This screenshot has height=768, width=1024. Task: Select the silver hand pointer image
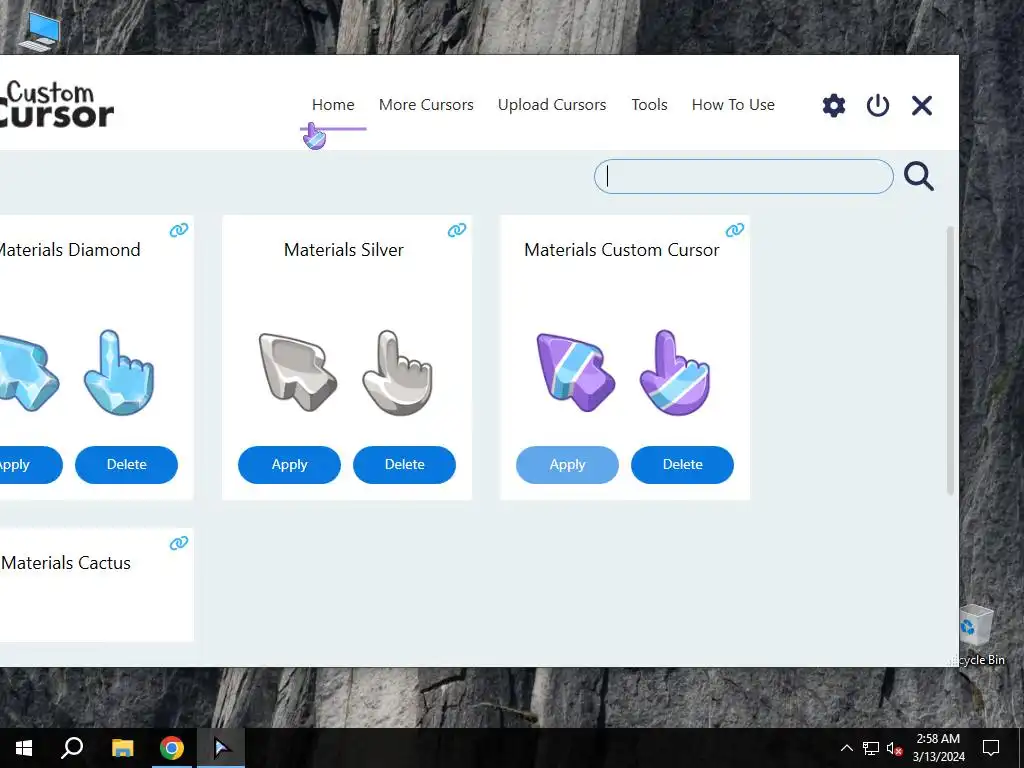click(398, 372)
